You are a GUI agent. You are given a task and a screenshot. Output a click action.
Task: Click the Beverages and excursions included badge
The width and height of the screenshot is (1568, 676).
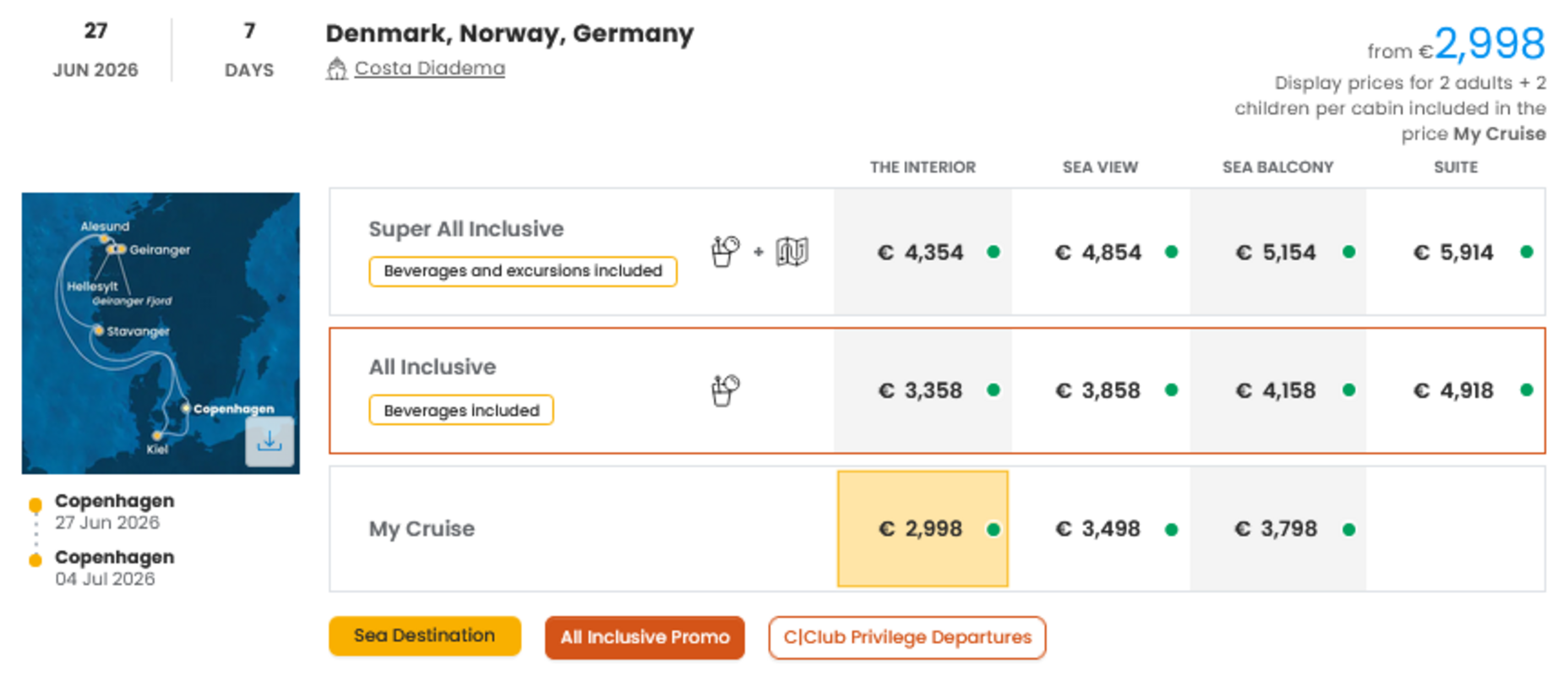click(x=522, y=271)
